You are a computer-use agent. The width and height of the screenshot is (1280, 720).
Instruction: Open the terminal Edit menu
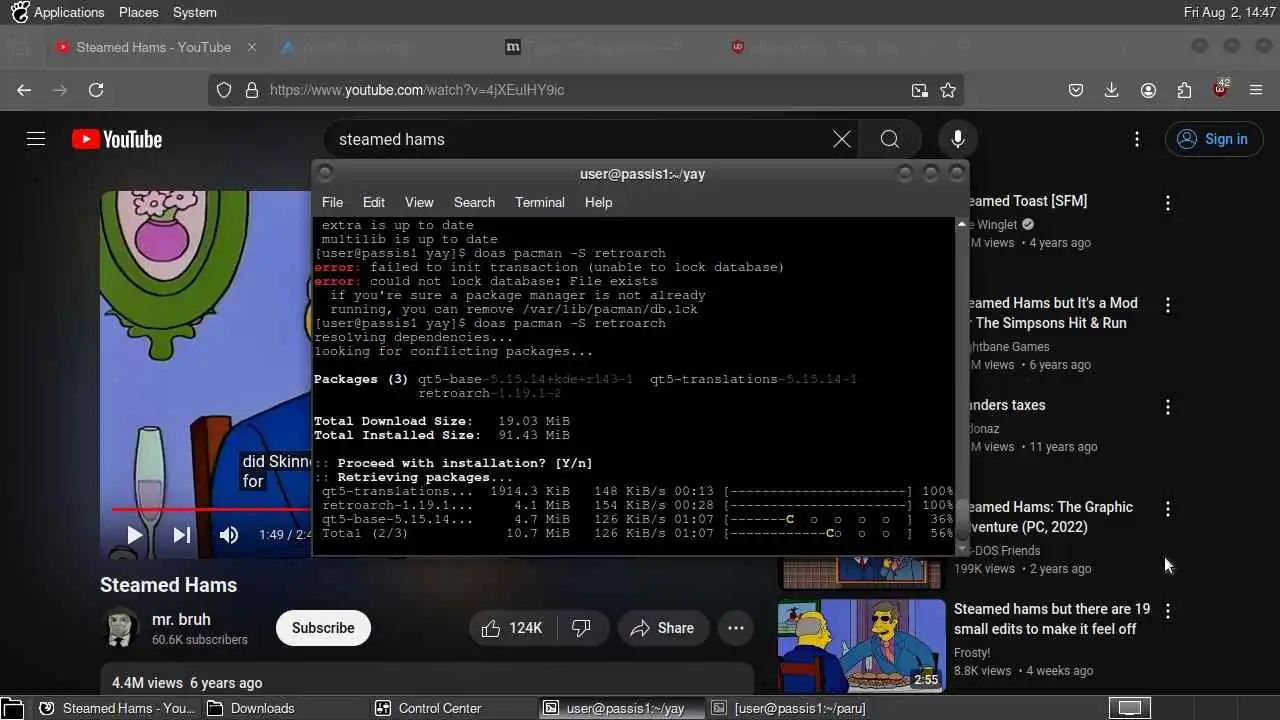[374, 202]
